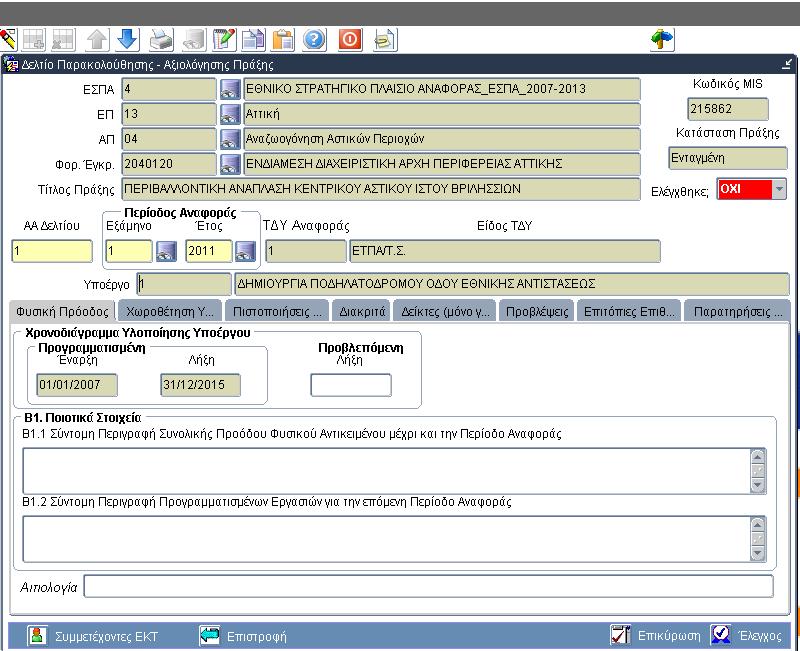This screenshot has height=651, width=800.
Task: Open the Έτος list of values button
Action: [245, 252]
